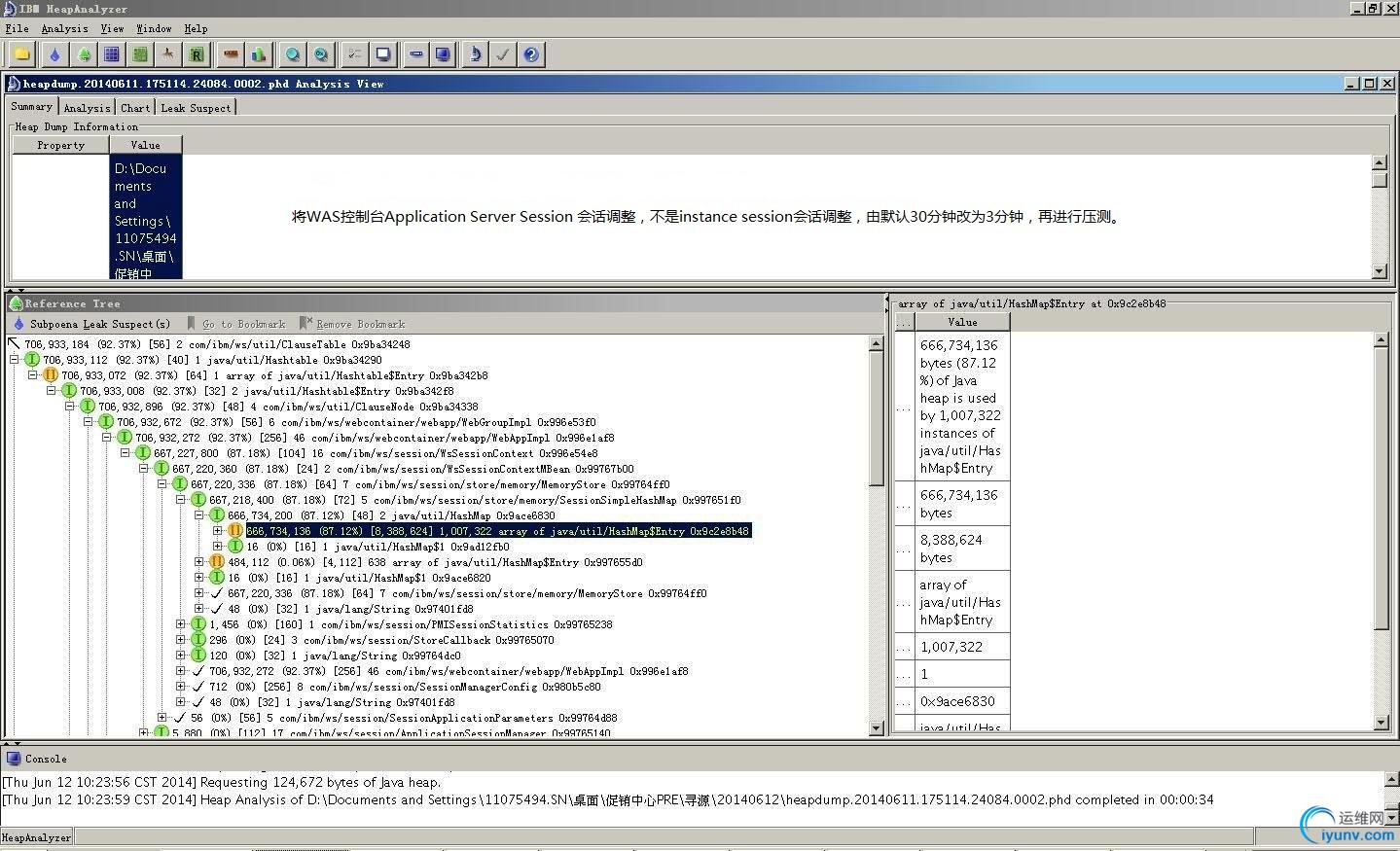
Task: Click the blue water drop toolbar icon
Action: click(54, 54)
